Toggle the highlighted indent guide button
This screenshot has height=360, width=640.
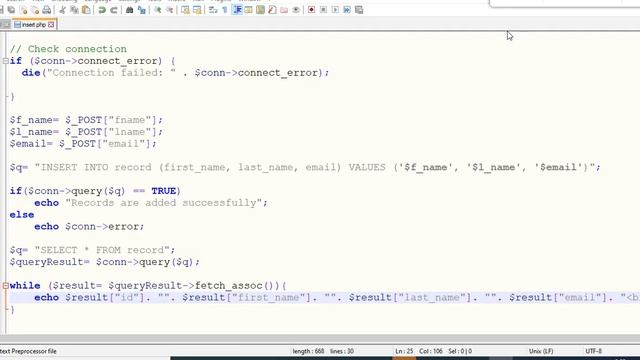click(237, 10)
